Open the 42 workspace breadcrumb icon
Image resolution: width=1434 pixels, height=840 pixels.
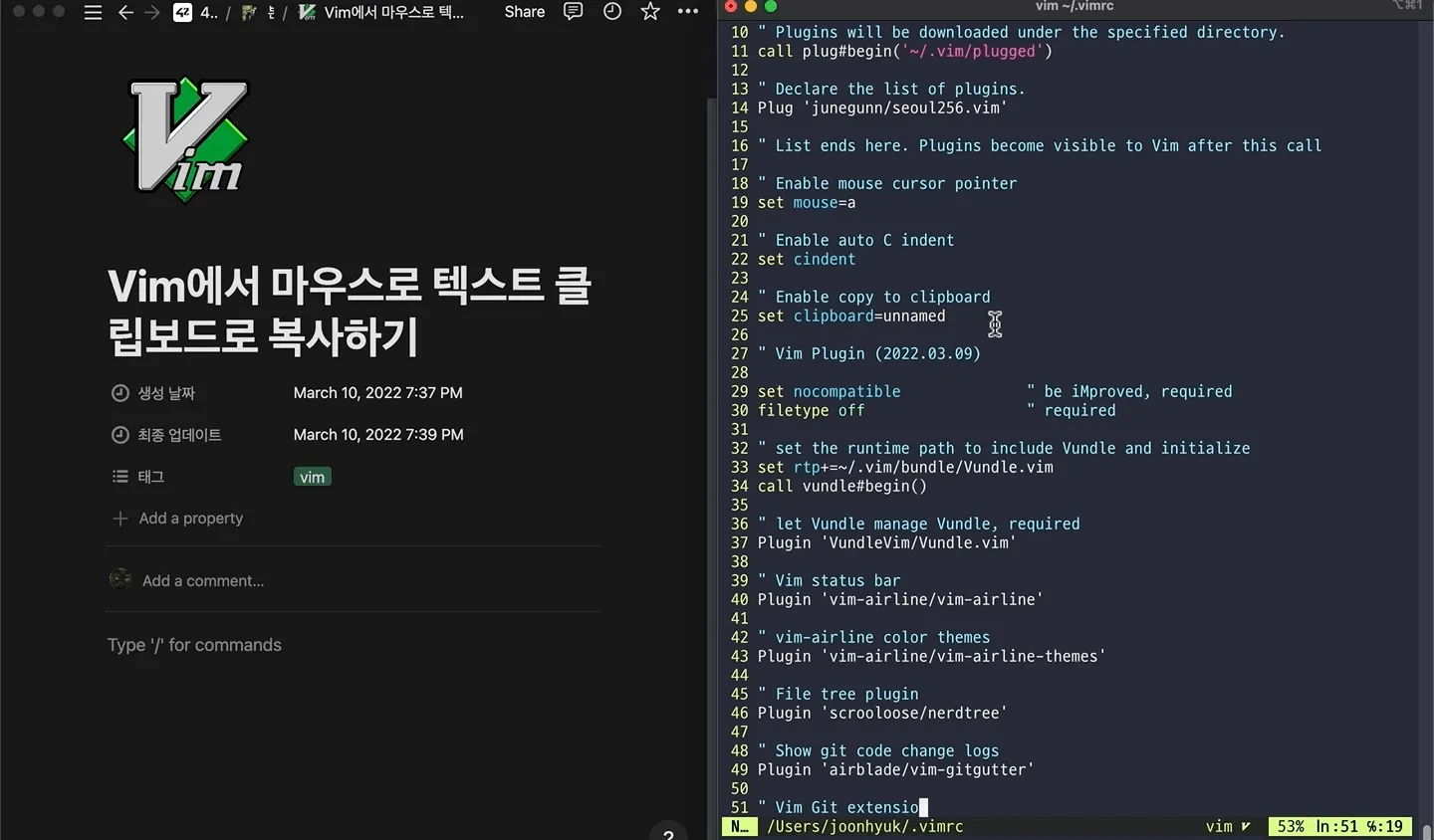coord(183,12)
